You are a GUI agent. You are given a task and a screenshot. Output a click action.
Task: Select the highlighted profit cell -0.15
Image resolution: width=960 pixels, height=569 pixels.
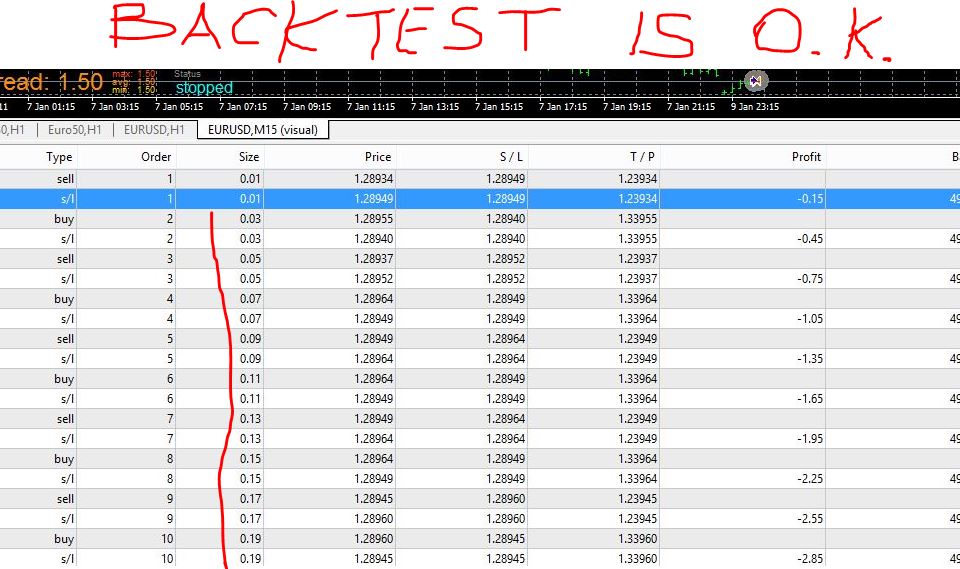[810, 198]
